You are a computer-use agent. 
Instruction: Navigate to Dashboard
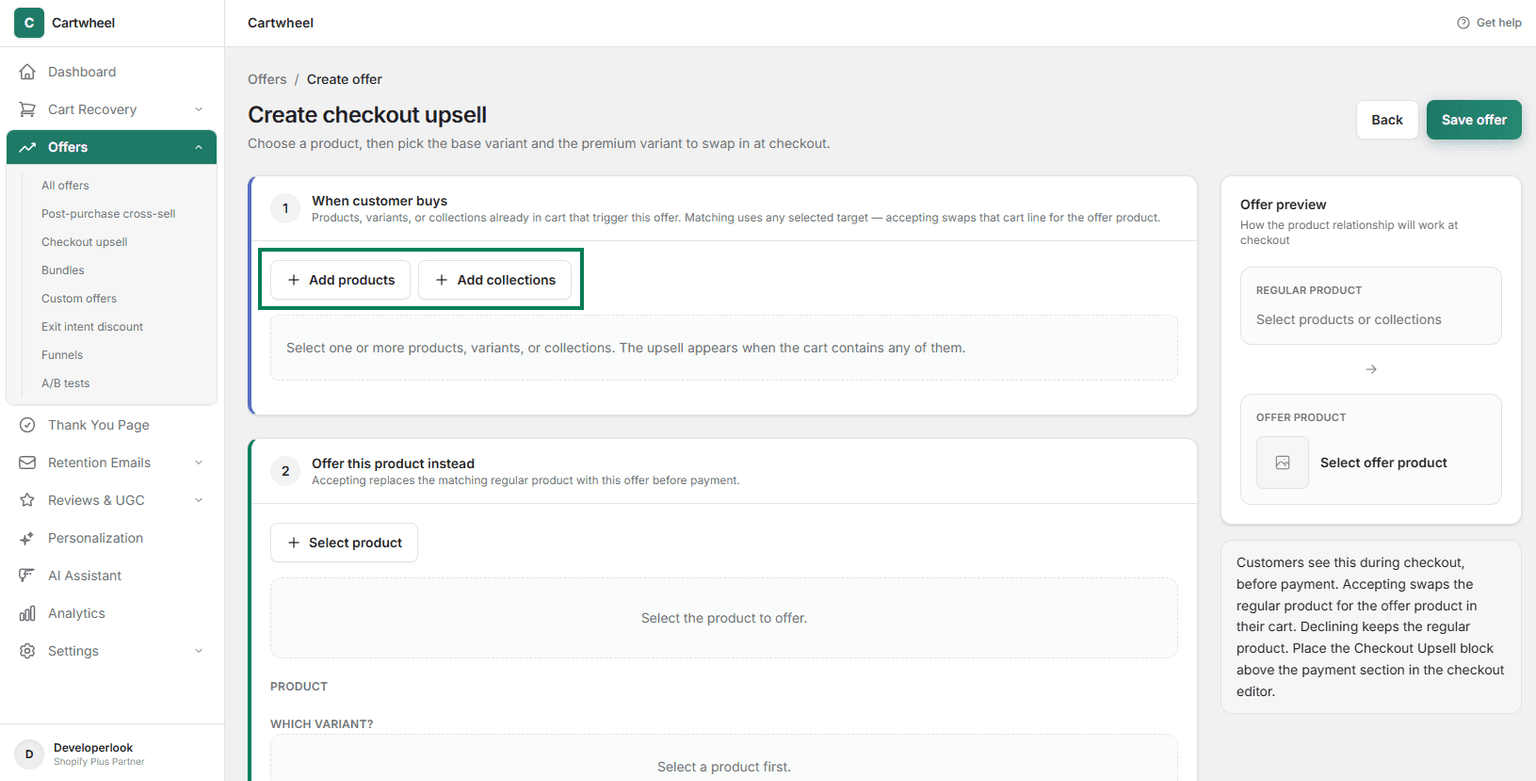tap(112, 72)
